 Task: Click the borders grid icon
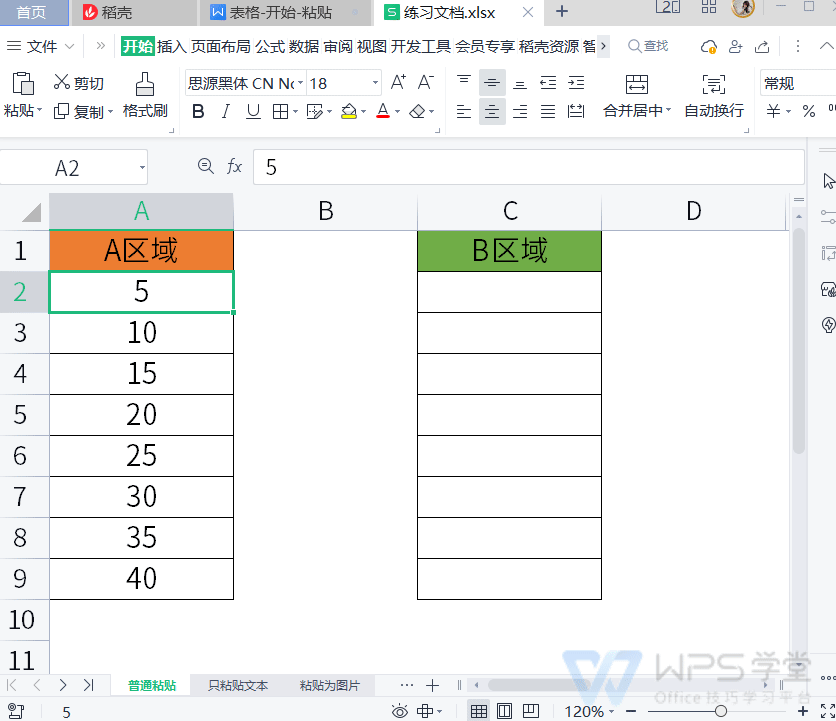[x=280, y=111]
